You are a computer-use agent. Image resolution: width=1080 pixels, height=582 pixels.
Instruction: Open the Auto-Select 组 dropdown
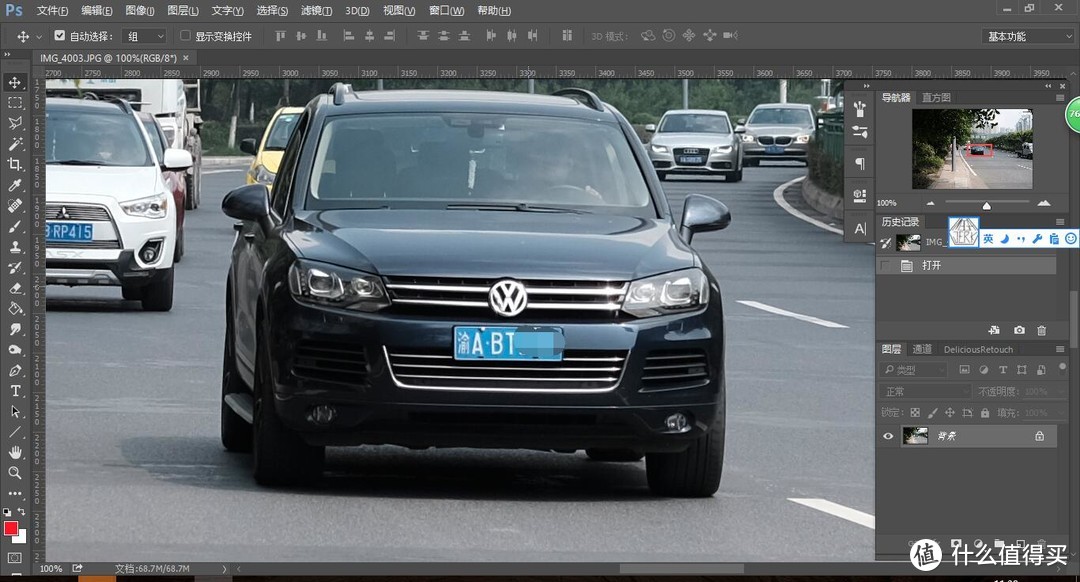click(x=145, y=36)
